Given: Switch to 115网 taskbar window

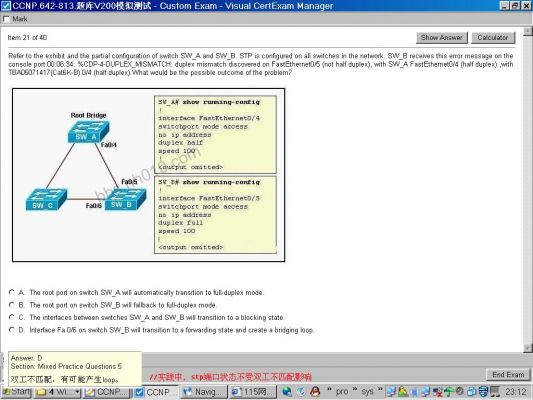Looking at the screenshot, I should [x=252, y=392].
